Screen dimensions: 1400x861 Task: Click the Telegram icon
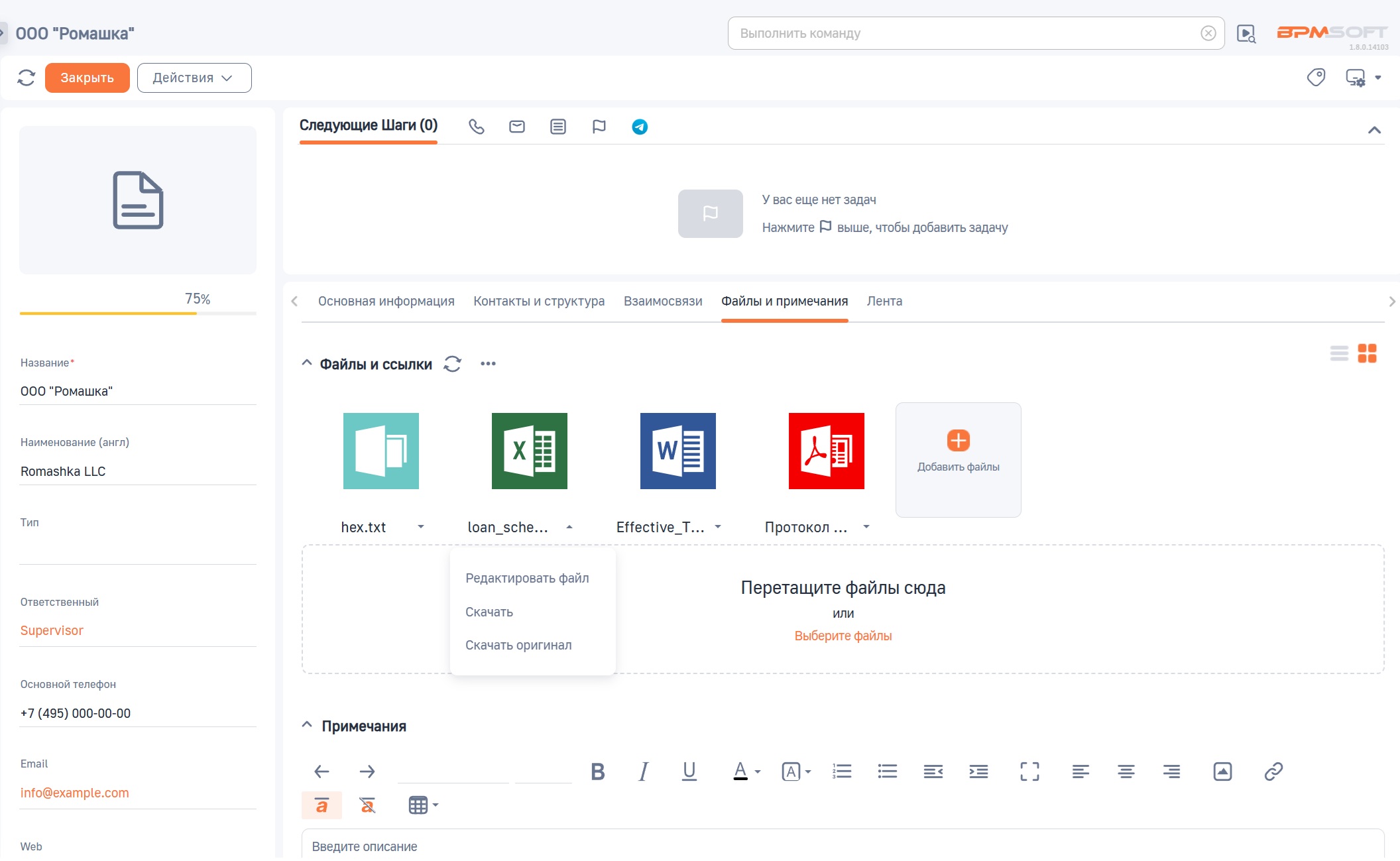pos(638,126)
